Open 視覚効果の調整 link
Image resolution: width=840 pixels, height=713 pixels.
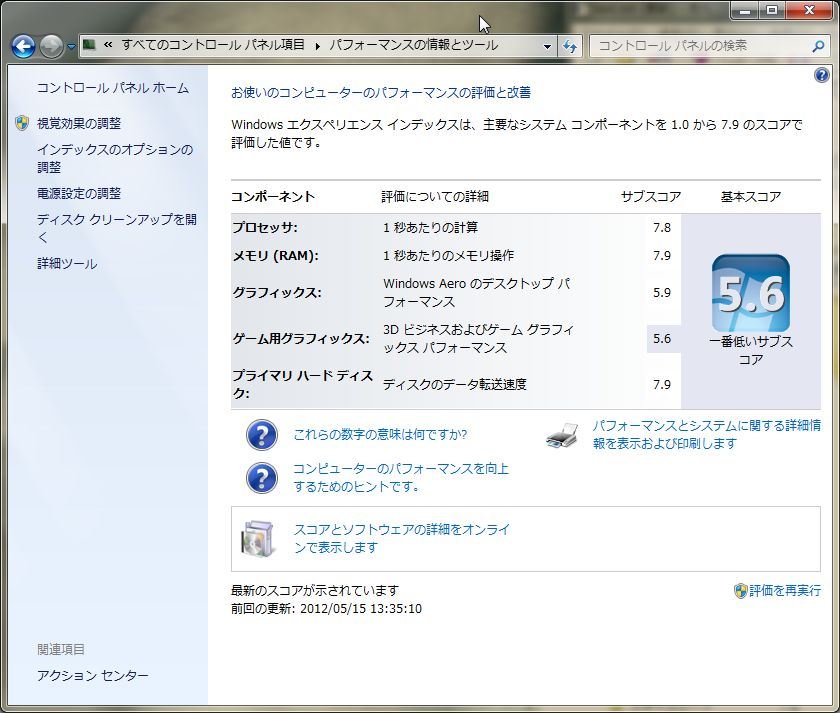79,123
